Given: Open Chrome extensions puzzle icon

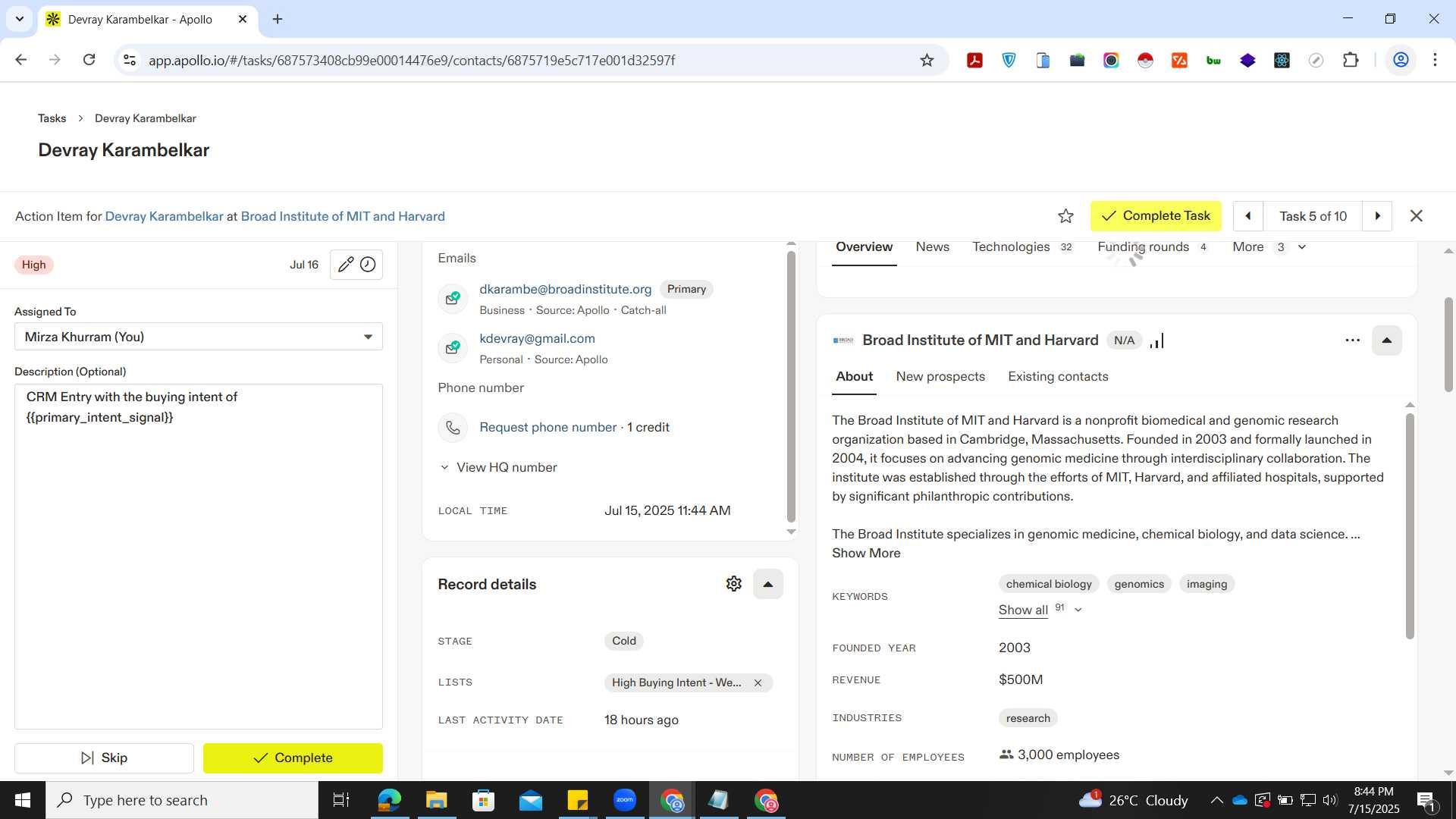Looking at the screenshot, I should click(x=1351, y=61).
